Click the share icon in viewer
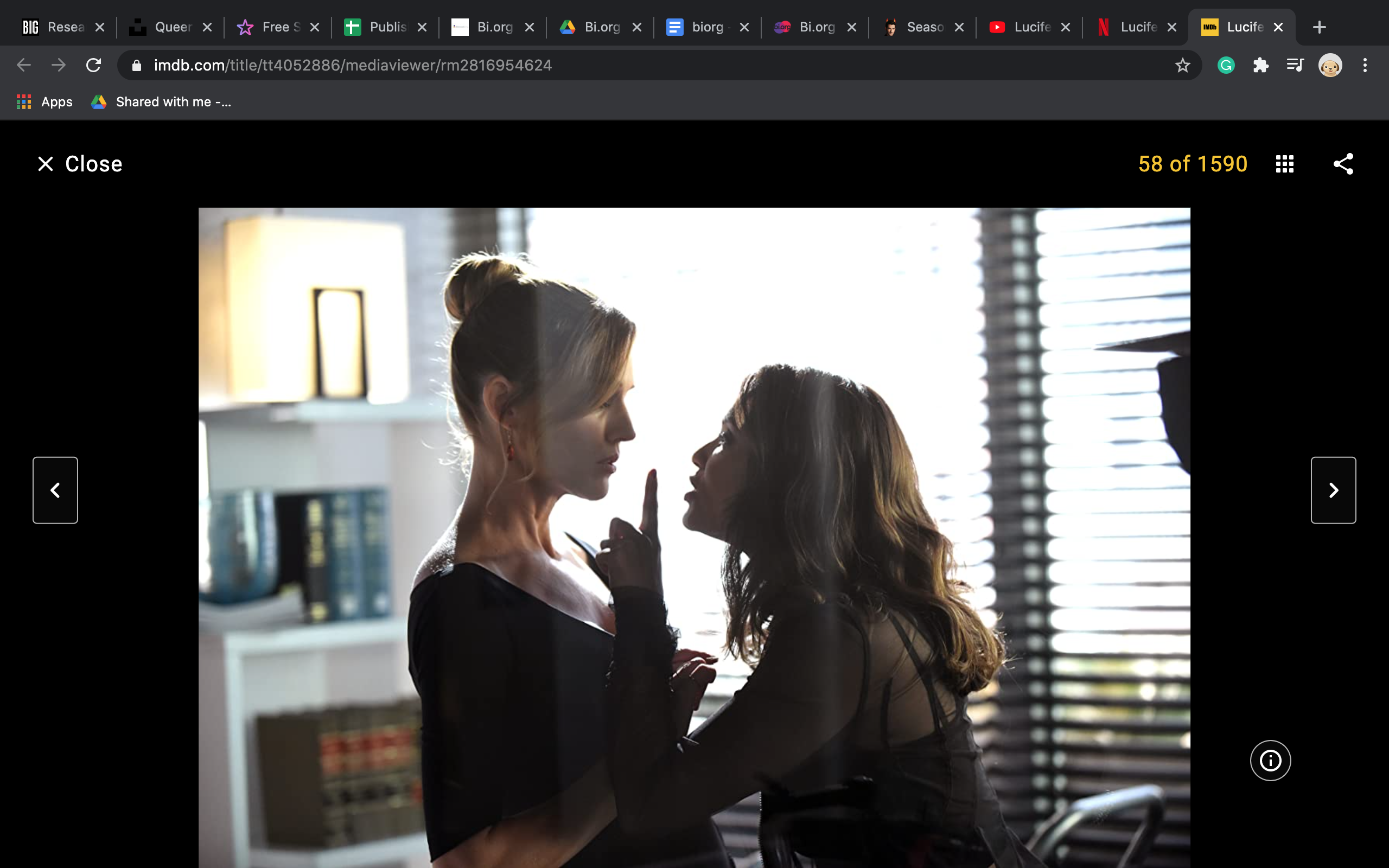 [1342, 164]
